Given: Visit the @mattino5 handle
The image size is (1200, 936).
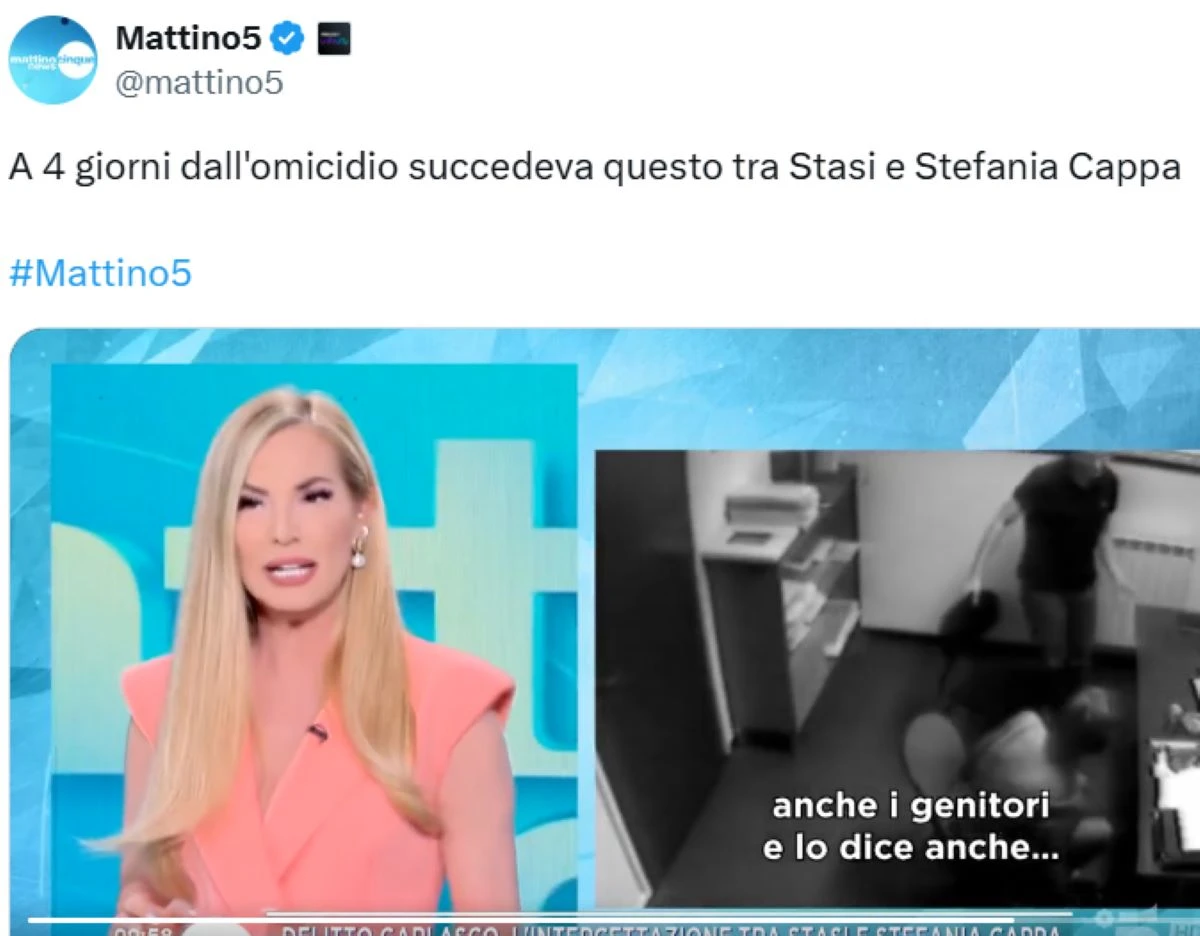Looking at the screenshot, I should point(200,83).
